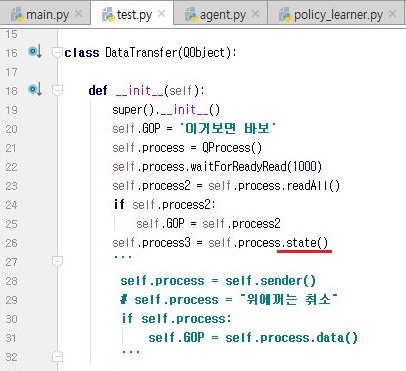Click the Python file icon on test.py tab
This screenshot has height=371, width=406.
(x=108, y=15)
